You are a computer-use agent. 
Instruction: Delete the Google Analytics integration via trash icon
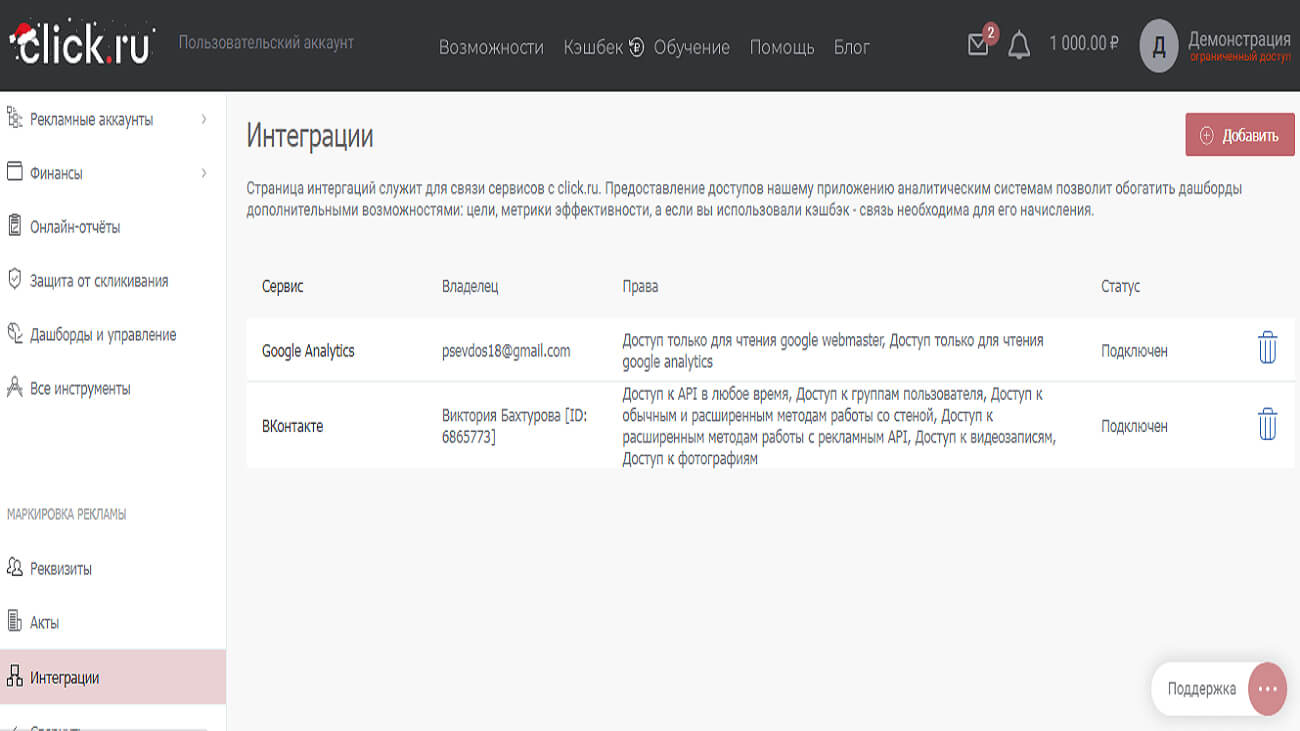(1267, 348)
